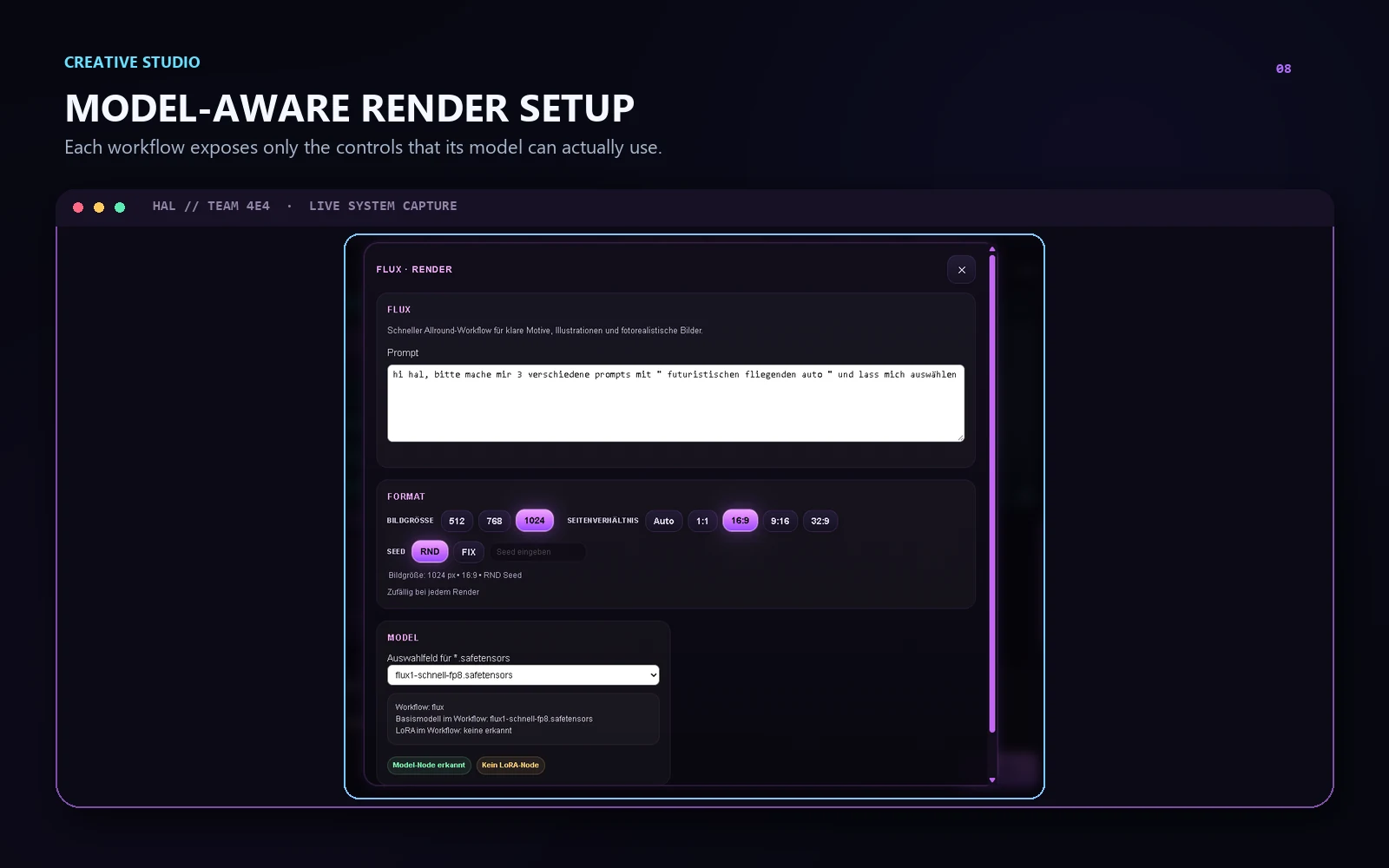Click the purple vertical scrollbar thumb
This screenshot has width=1389, height=868.
pos(992,493)
